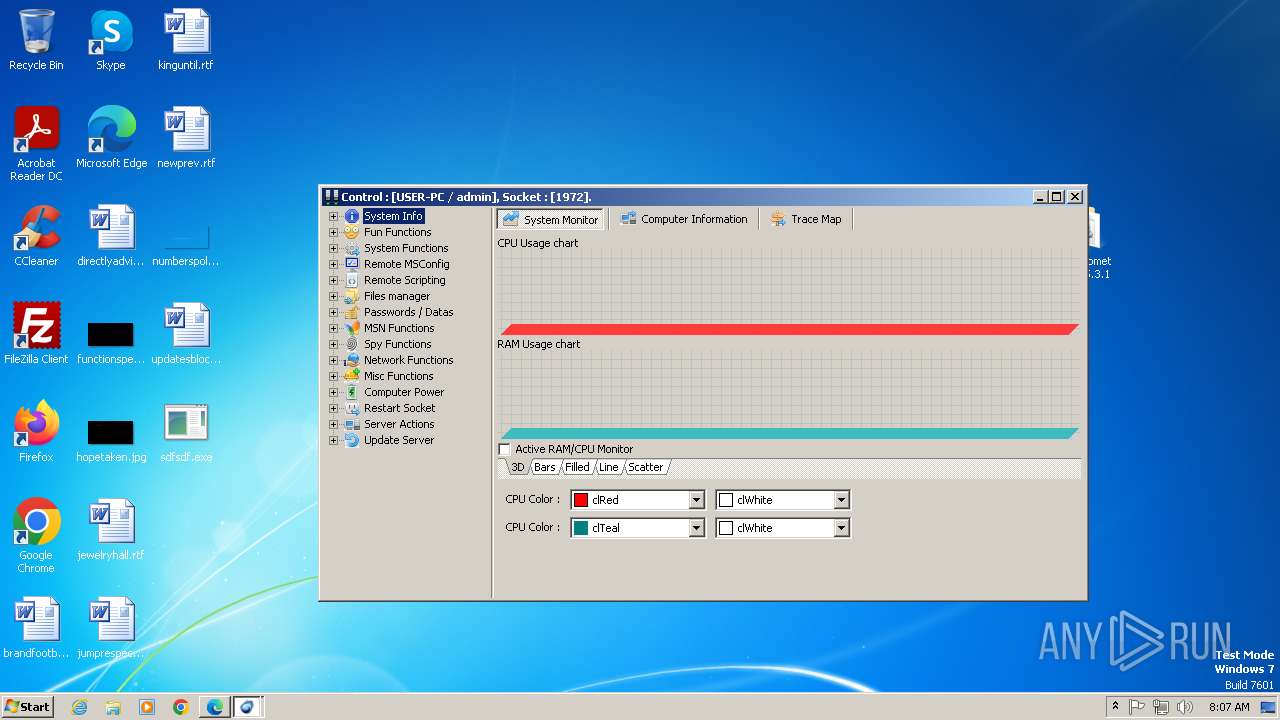Click the action center flag tray icon
Viewport: 1280px width, 720px height.
point(1137,707)
